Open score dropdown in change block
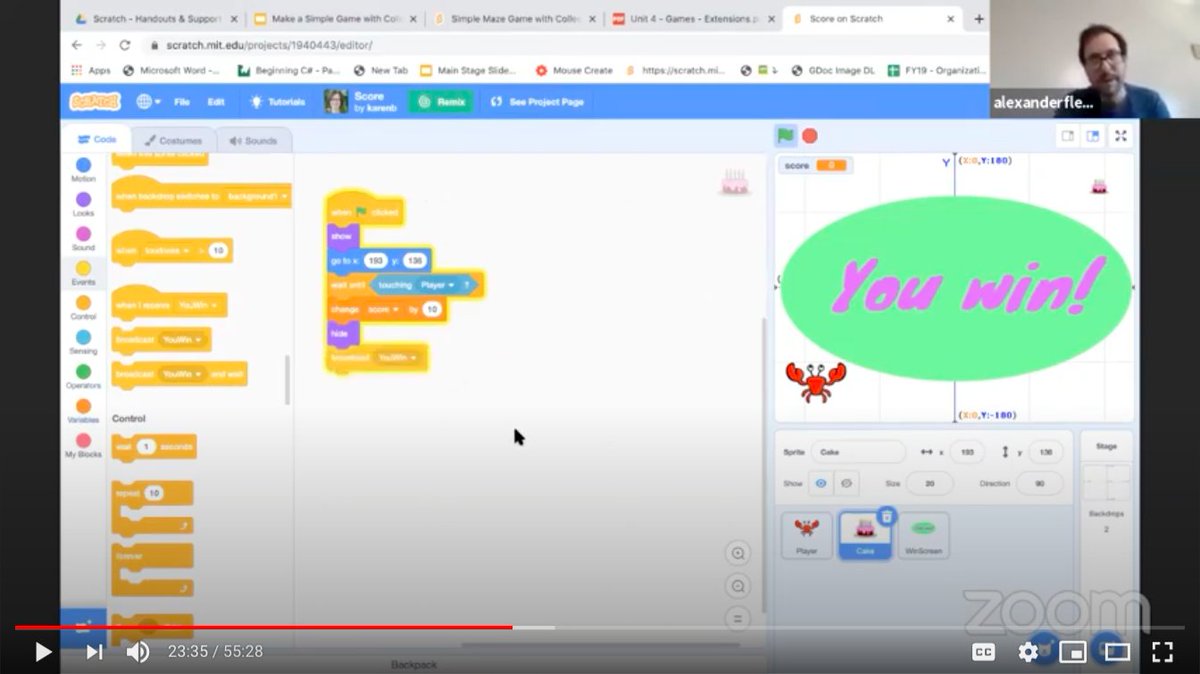Screen dimensions: 1200x674 point(382,310)
